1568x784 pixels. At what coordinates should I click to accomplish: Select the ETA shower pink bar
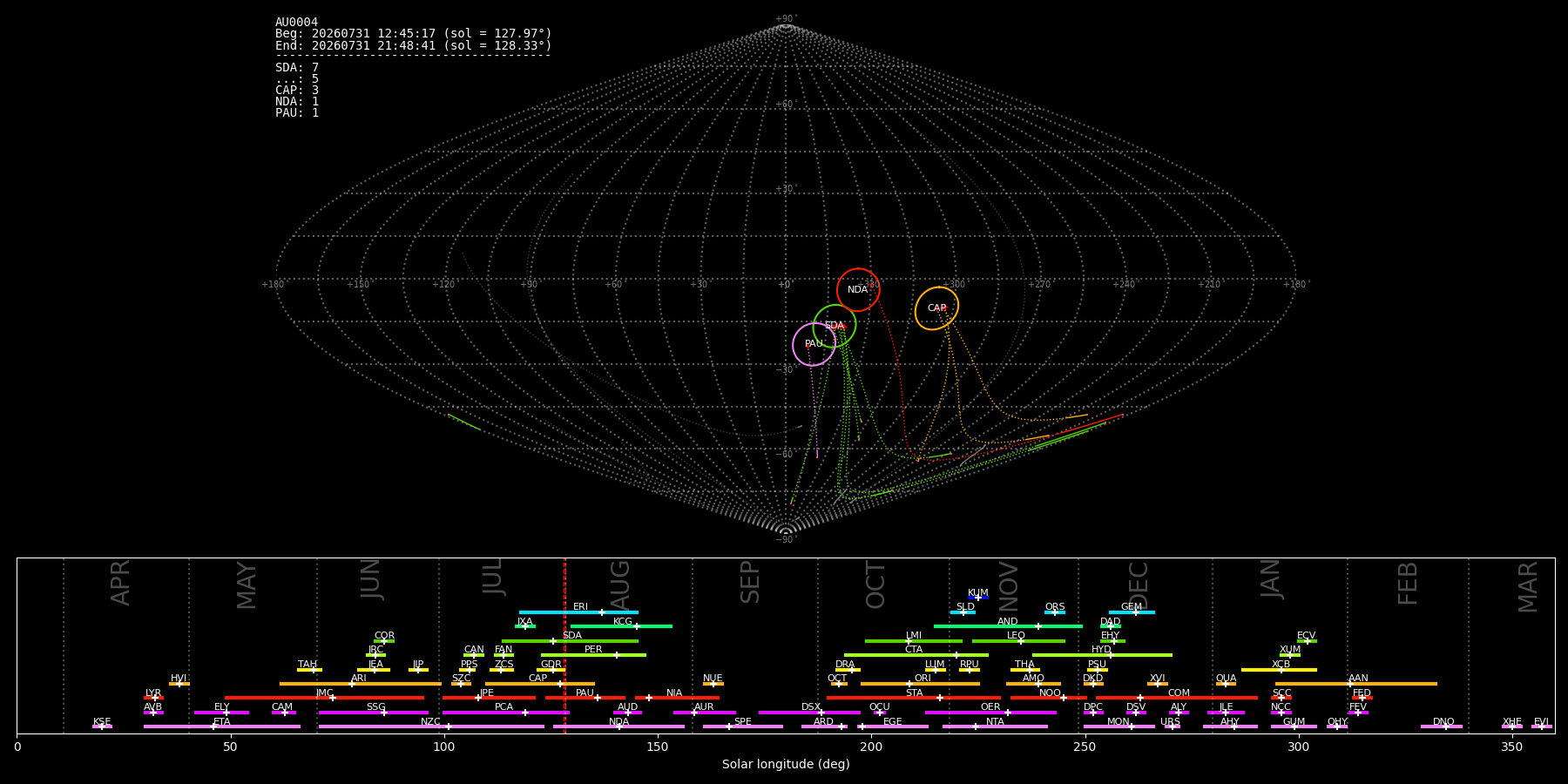tap(222, 727)
